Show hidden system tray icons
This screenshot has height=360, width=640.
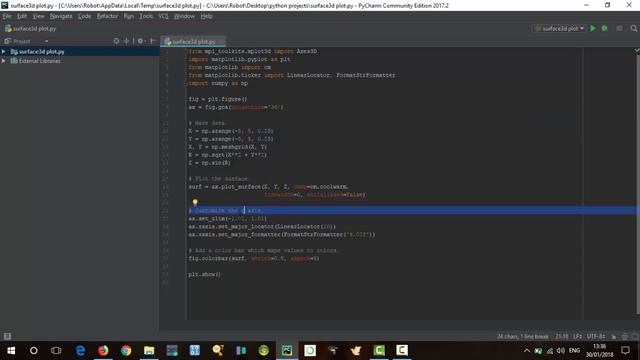point(527,350)
